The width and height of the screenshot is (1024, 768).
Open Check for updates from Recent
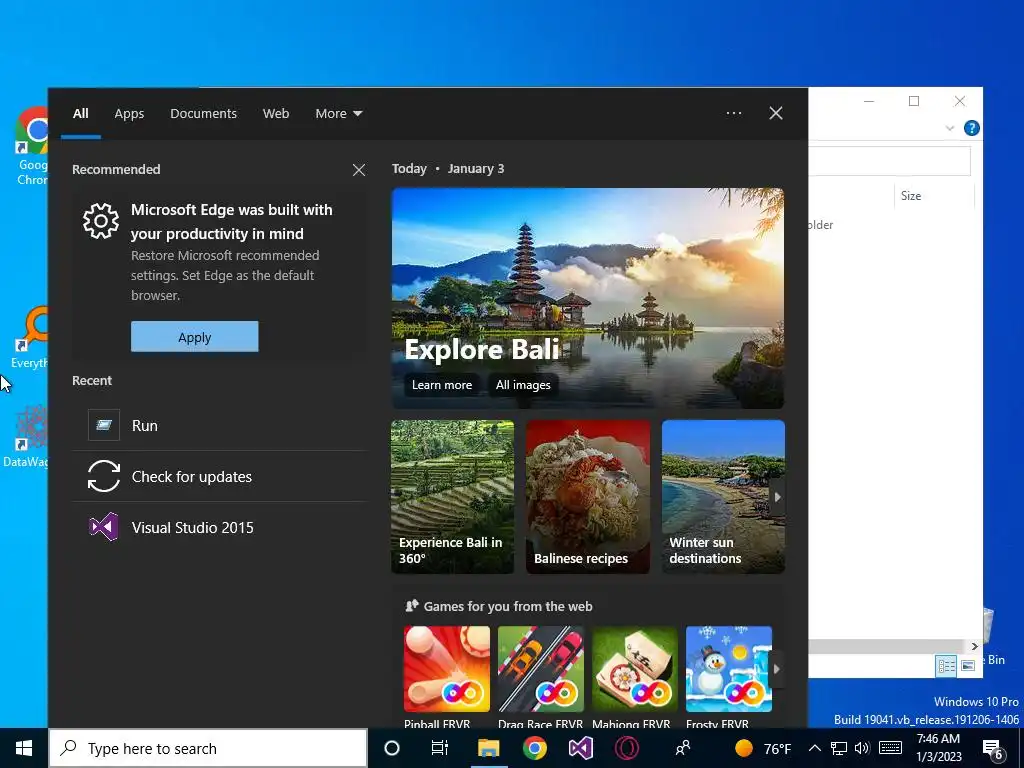click(219, 476)
